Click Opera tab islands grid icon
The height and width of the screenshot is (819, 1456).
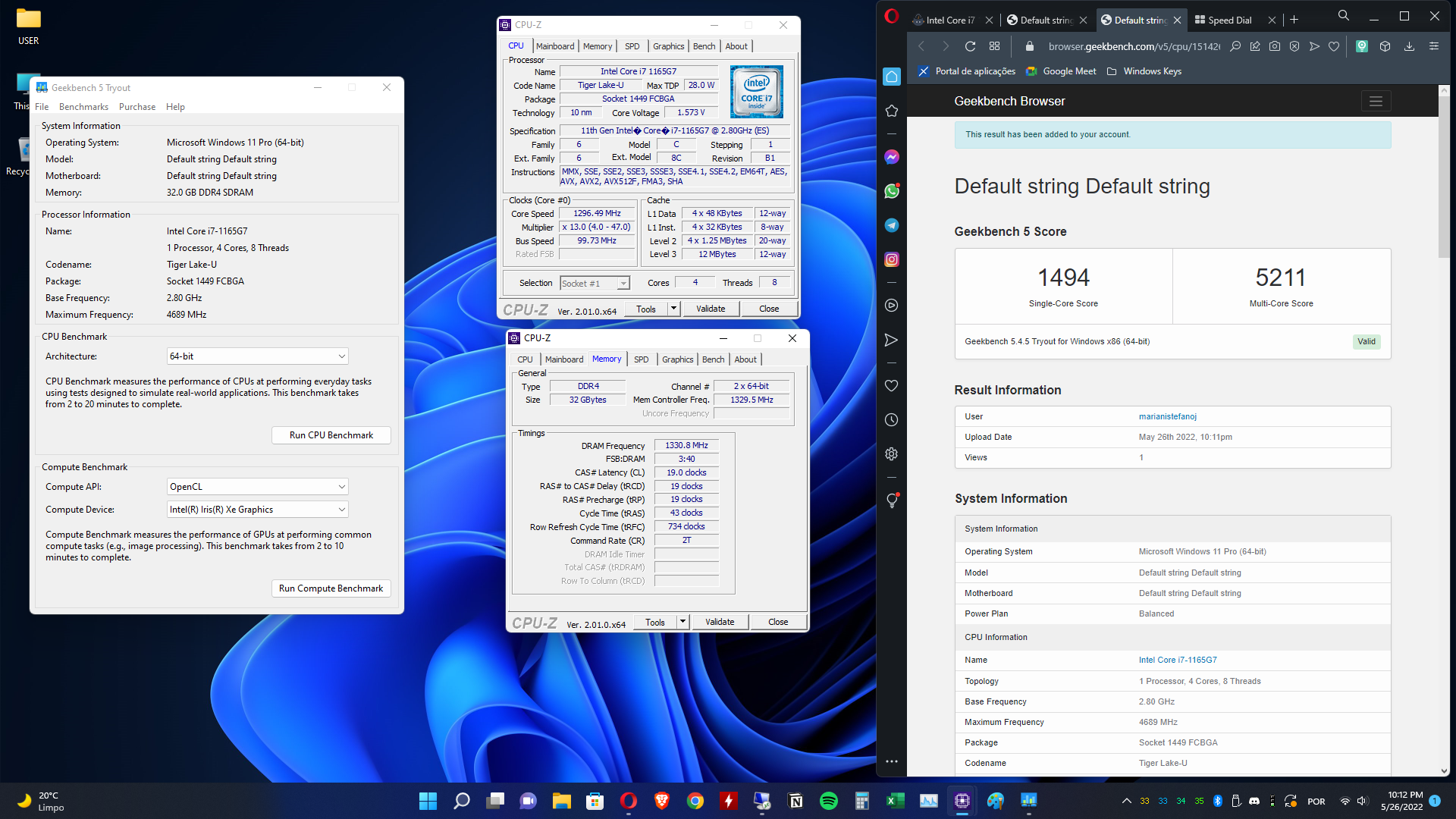(x=995, y=46)
